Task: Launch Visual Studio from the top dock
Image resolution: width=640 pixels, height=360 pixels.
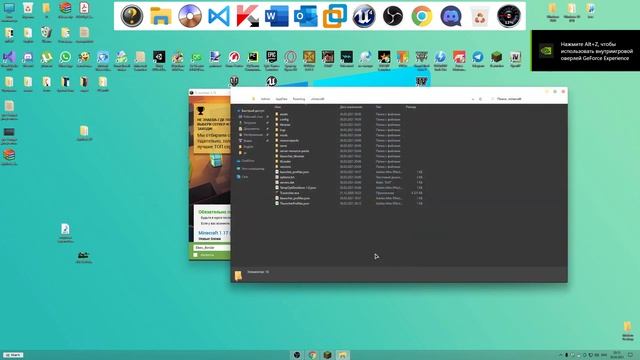Action: pyautogui.click(x=219, y=16)
